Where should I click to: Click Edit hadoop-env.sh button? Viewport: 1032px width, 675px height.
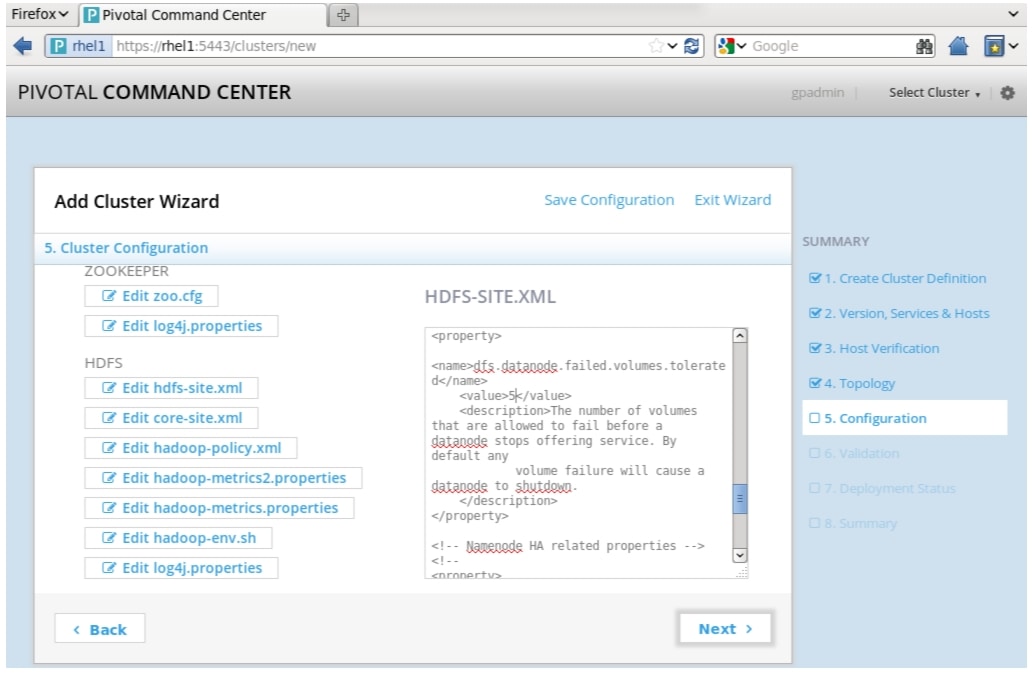(178, 538)
